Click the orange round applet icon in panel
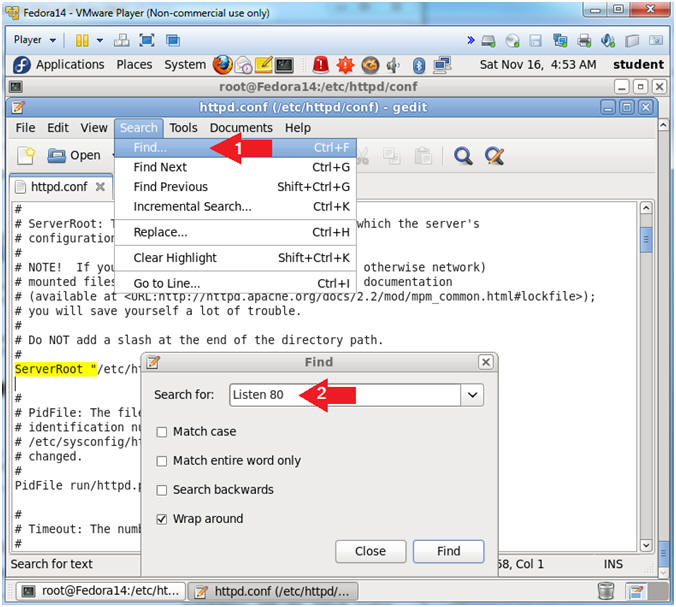Viewport: 676px width, 607px height. coord(370,65)
